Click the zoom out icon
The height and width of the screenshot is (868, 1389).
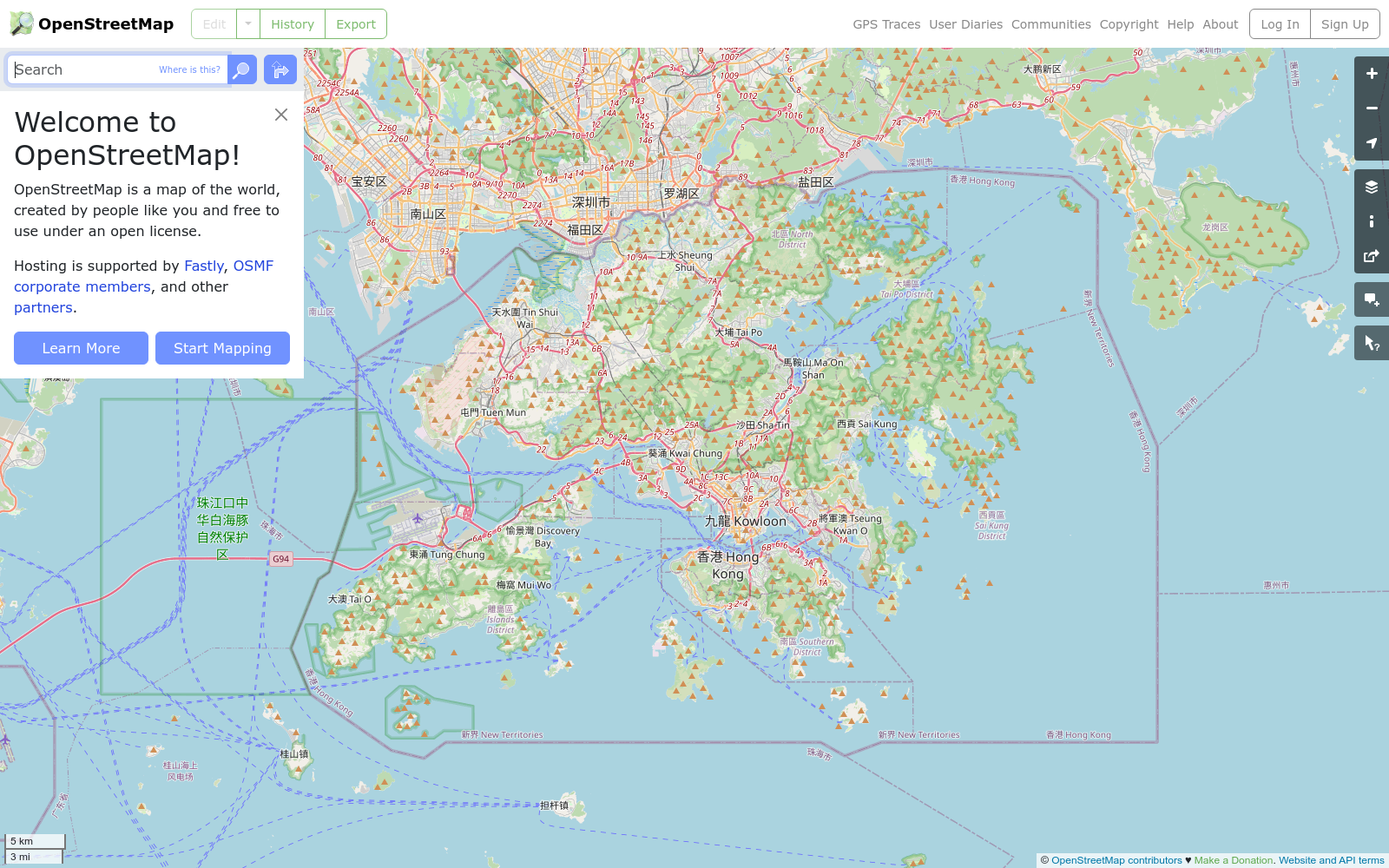[1372, 108]
